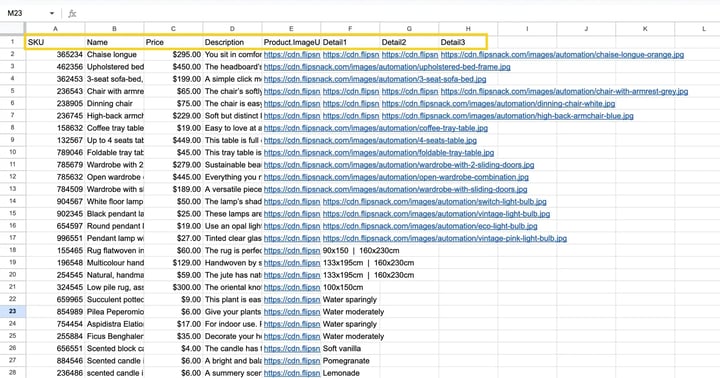Viewport: 720px width, 378px height.
Task: Select column K header
Action: point(645,28)
